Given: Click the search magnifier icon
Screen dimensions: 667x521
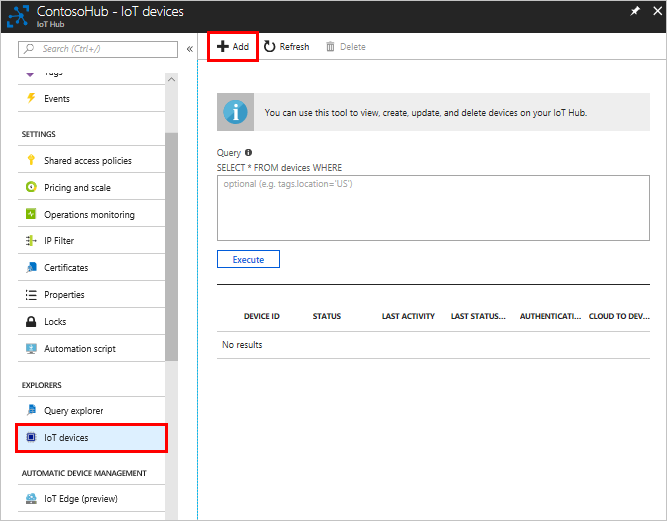Looking at the screenshot, I should click(x=29, y=48).
